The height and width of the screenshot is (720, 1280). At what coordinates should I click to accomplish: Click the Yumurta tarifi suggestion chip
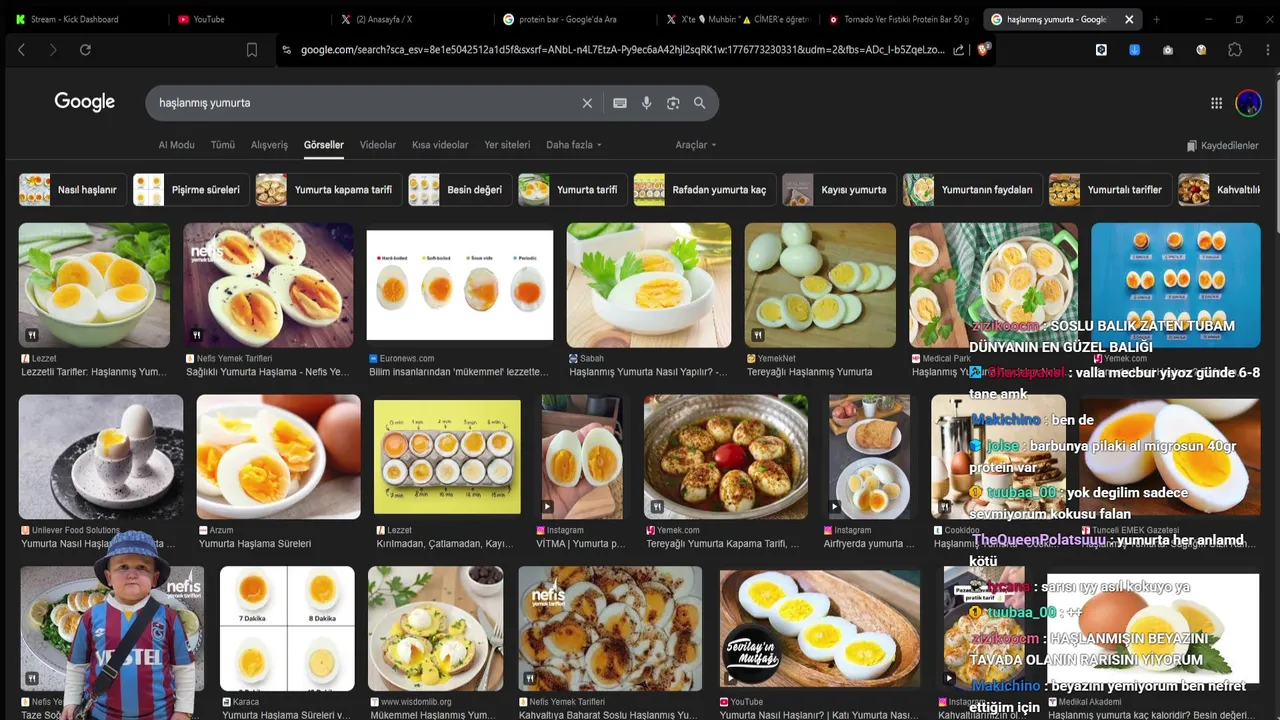pos(573,190)
